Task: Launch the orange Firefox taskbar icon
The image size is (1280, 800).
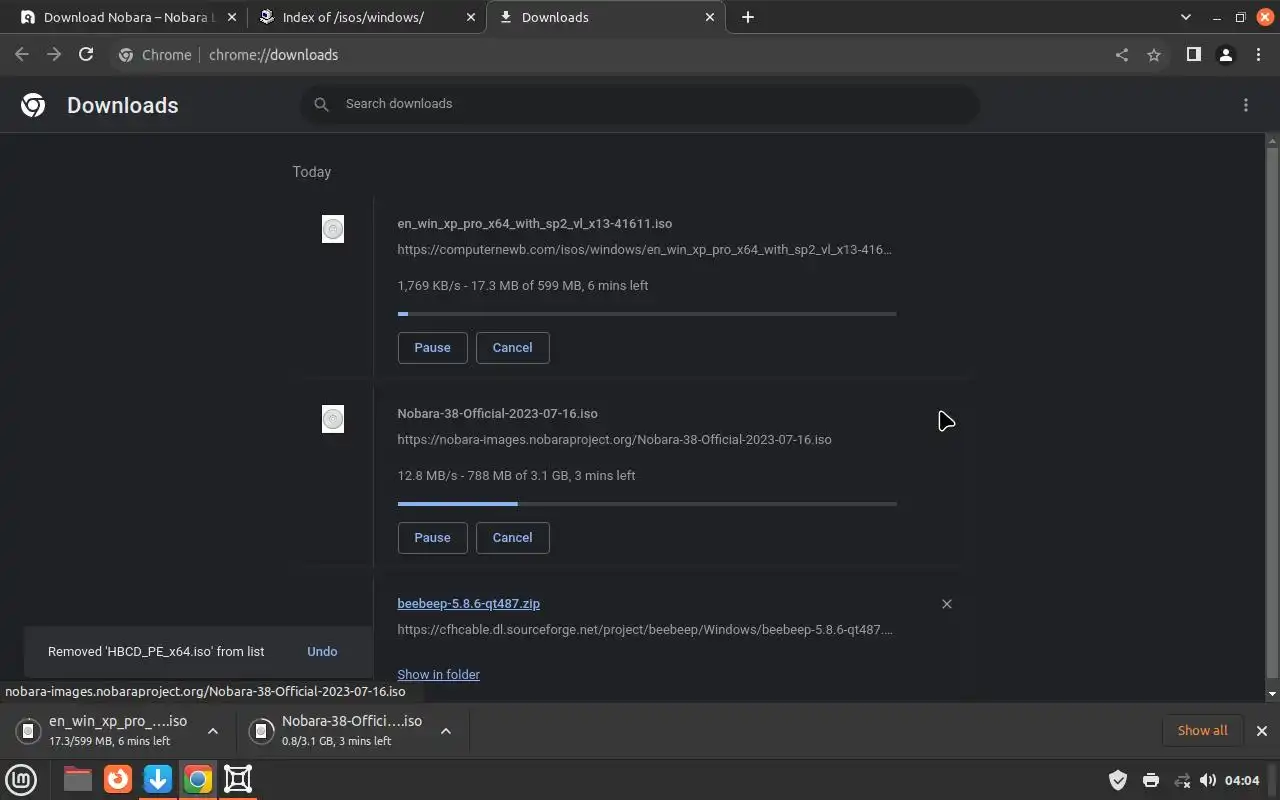Action: tap(118, 779)
